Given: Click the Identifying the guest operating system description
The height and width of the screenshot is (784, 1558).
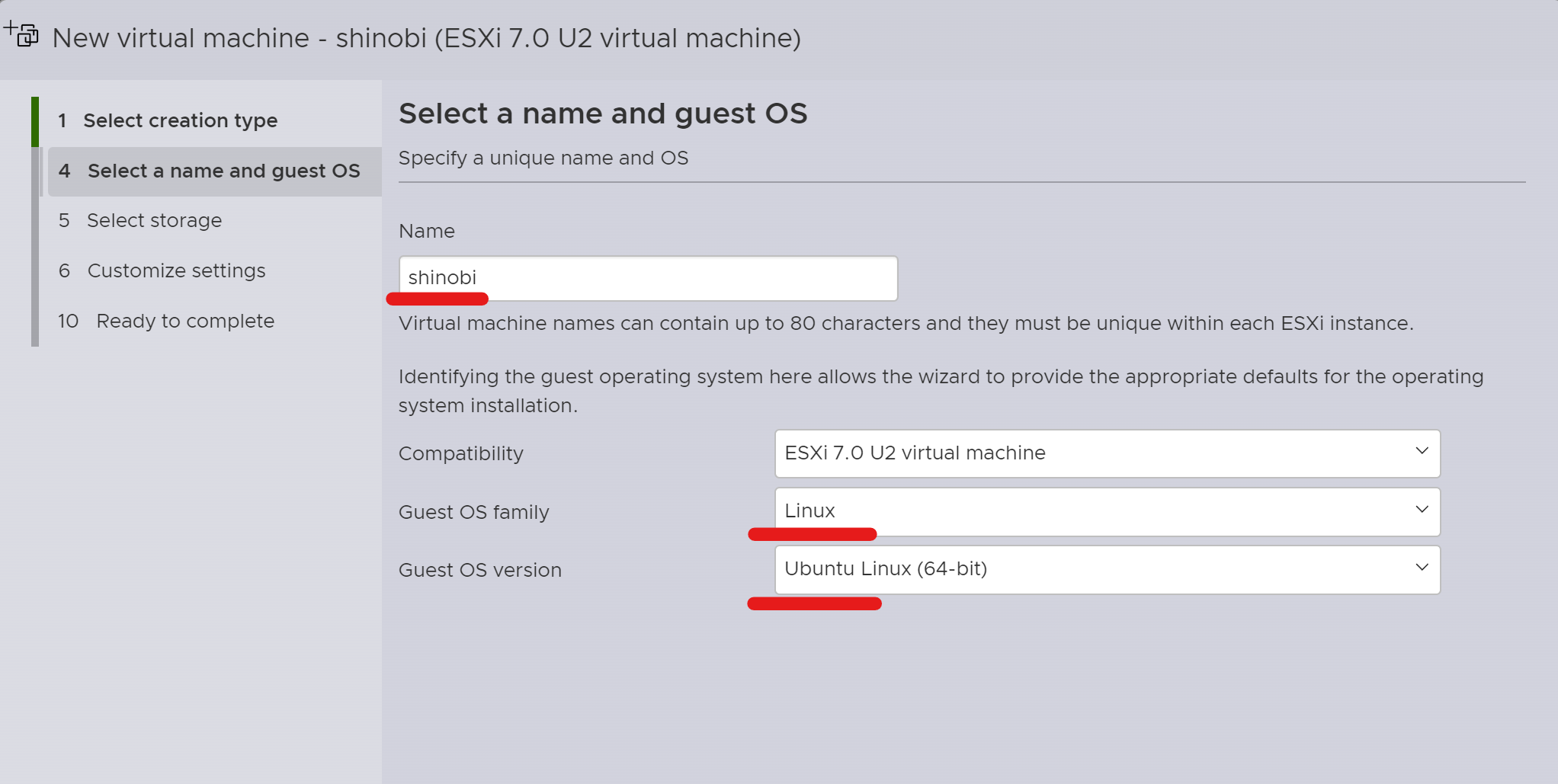Looking at the screenshot, I should 941,391.
